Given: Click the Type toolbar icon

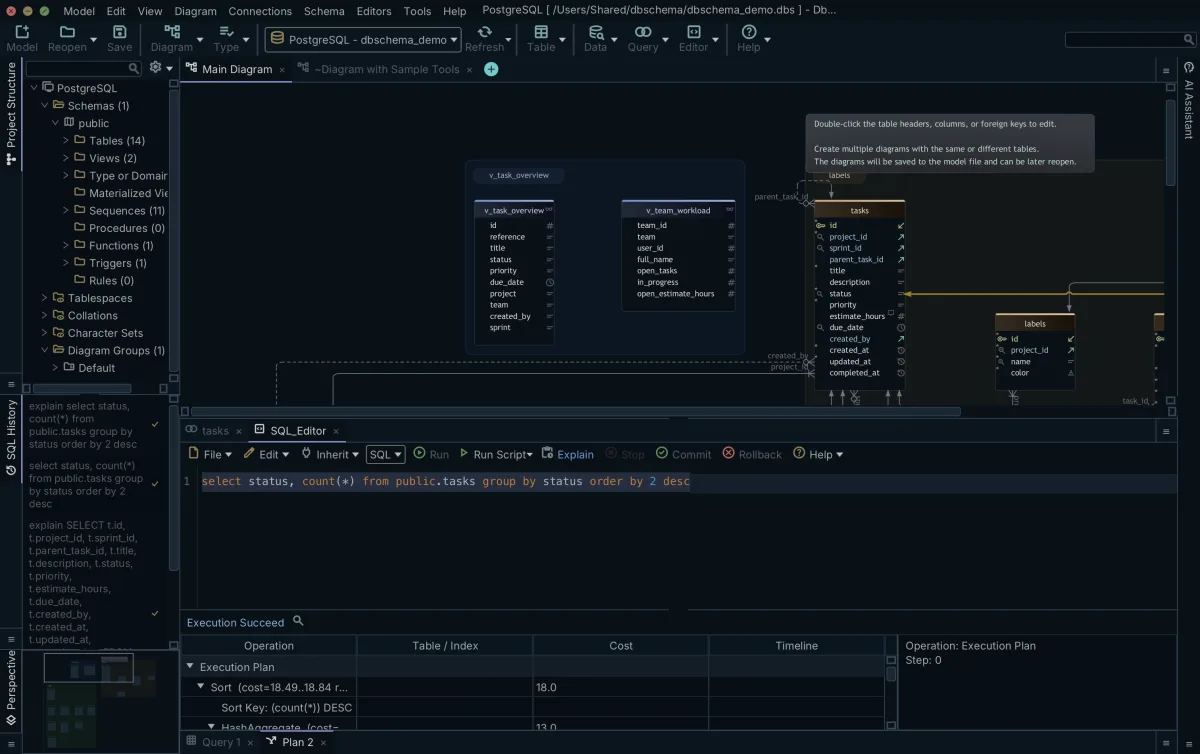Looking at the screenshot, I should point(226,33).
